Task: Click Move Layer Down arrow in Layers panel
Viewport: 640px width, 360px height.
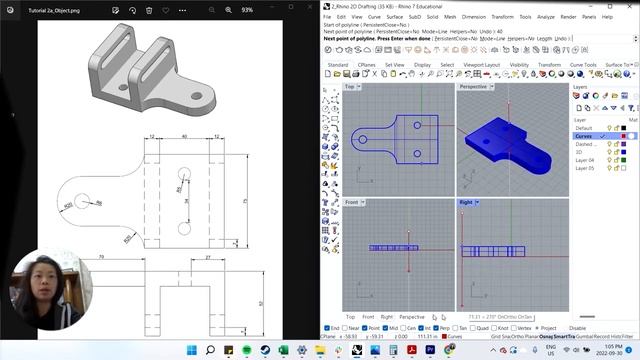Action: point(613,108)
